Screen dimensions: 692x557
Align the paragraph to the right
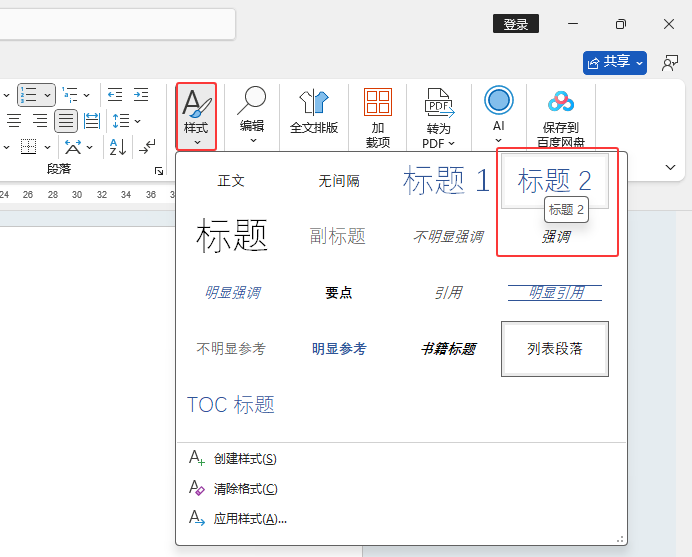[40, 121]
